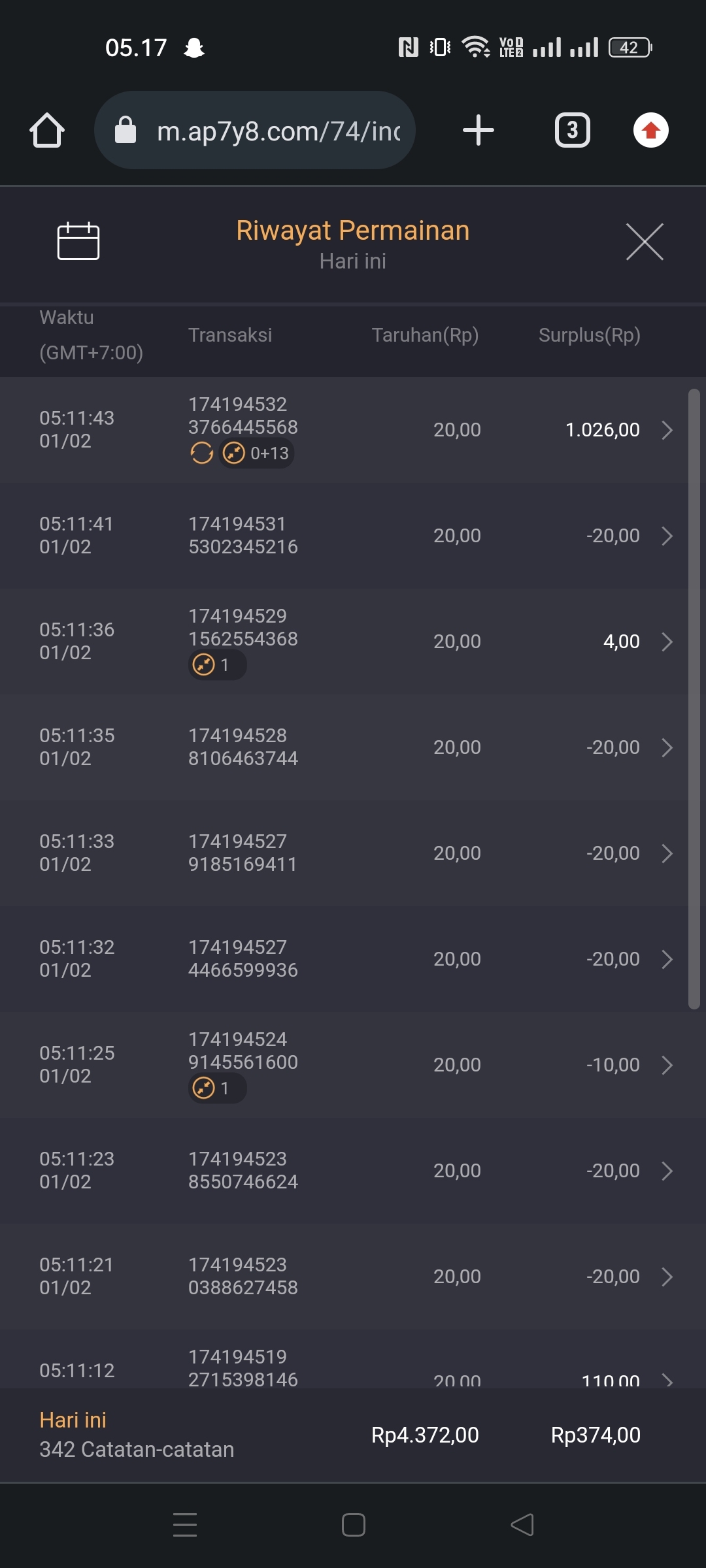This screenshot has height=1568, width=706.
Task: Tap Android recent apps menu button
Action: 185,1525
